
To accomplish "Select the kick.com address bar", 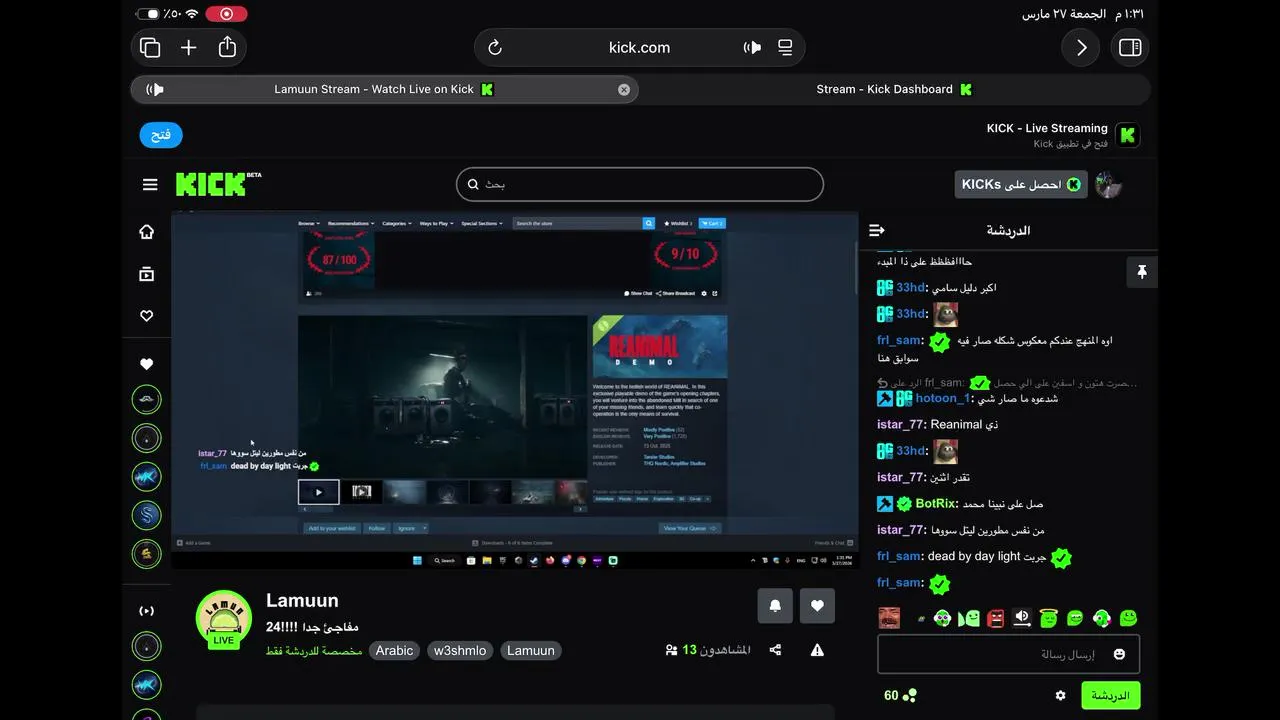I will tap(639, 48).
